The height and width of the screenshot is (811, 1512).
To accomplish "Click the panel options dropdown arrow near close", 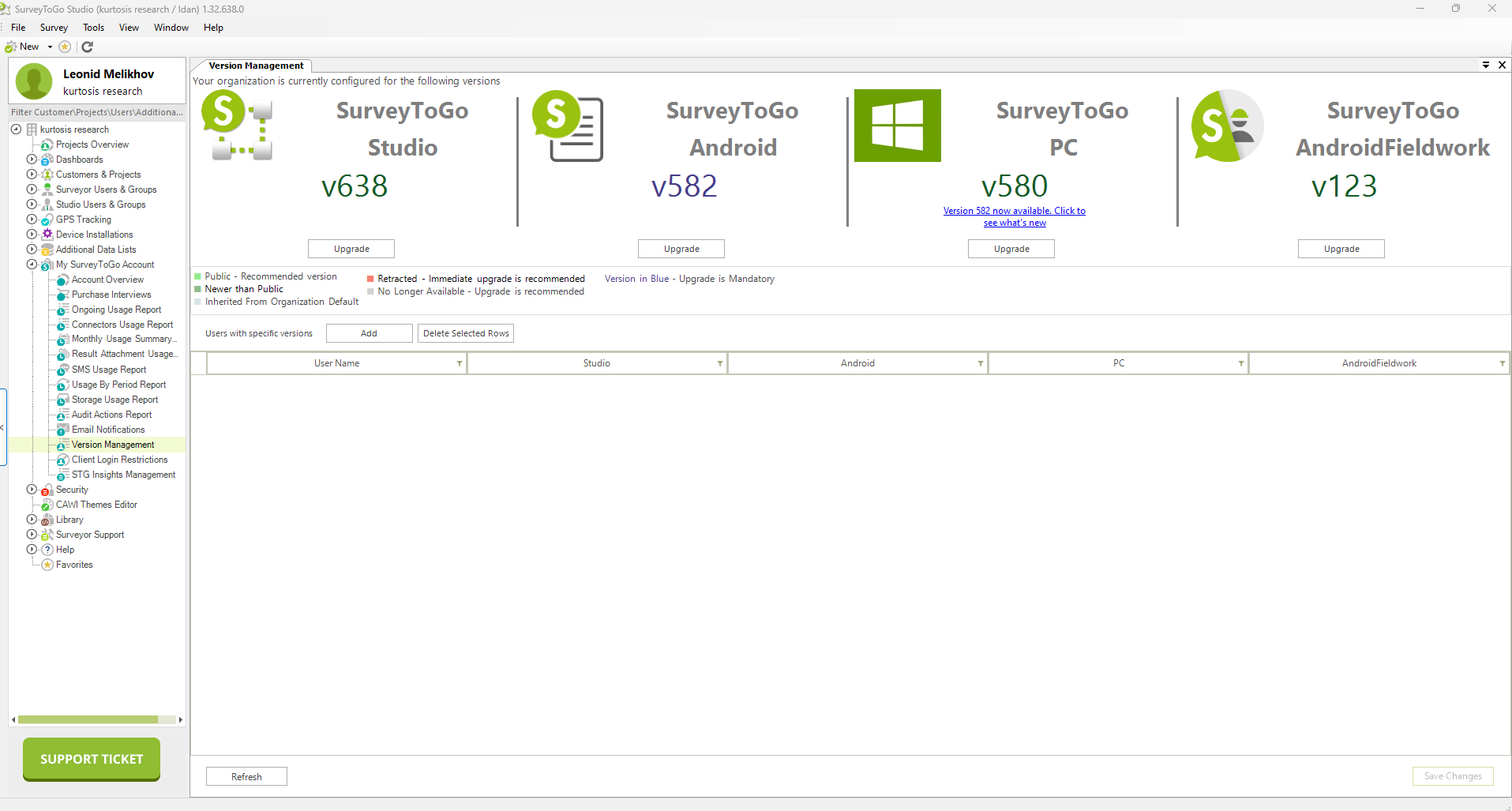I will [x=1486, y=65].
